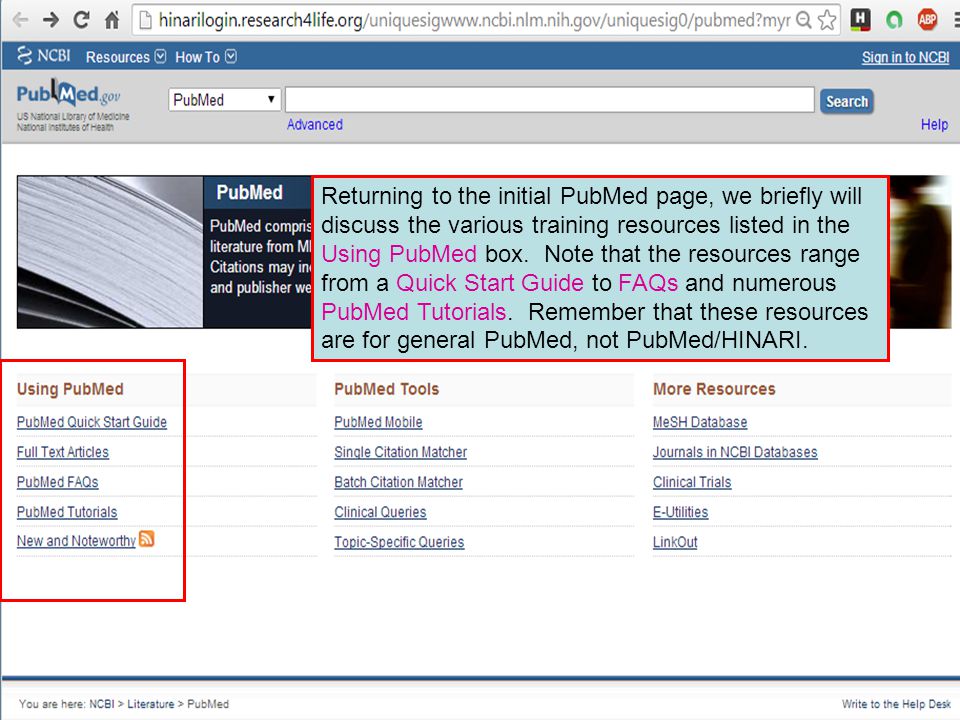Open Batch Citation Matcher

click(x=399, y=482)
